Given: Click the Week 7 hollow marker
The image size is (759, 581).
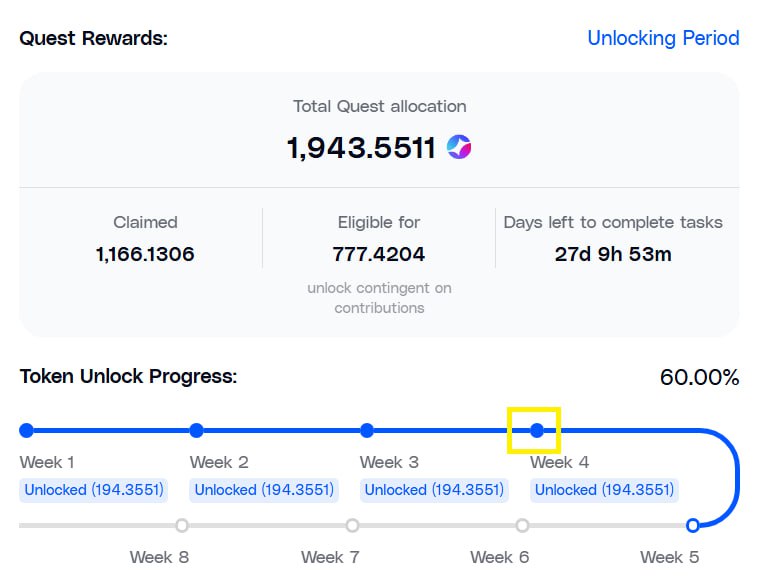Looking at the screenshot, I should coord(352,525).
